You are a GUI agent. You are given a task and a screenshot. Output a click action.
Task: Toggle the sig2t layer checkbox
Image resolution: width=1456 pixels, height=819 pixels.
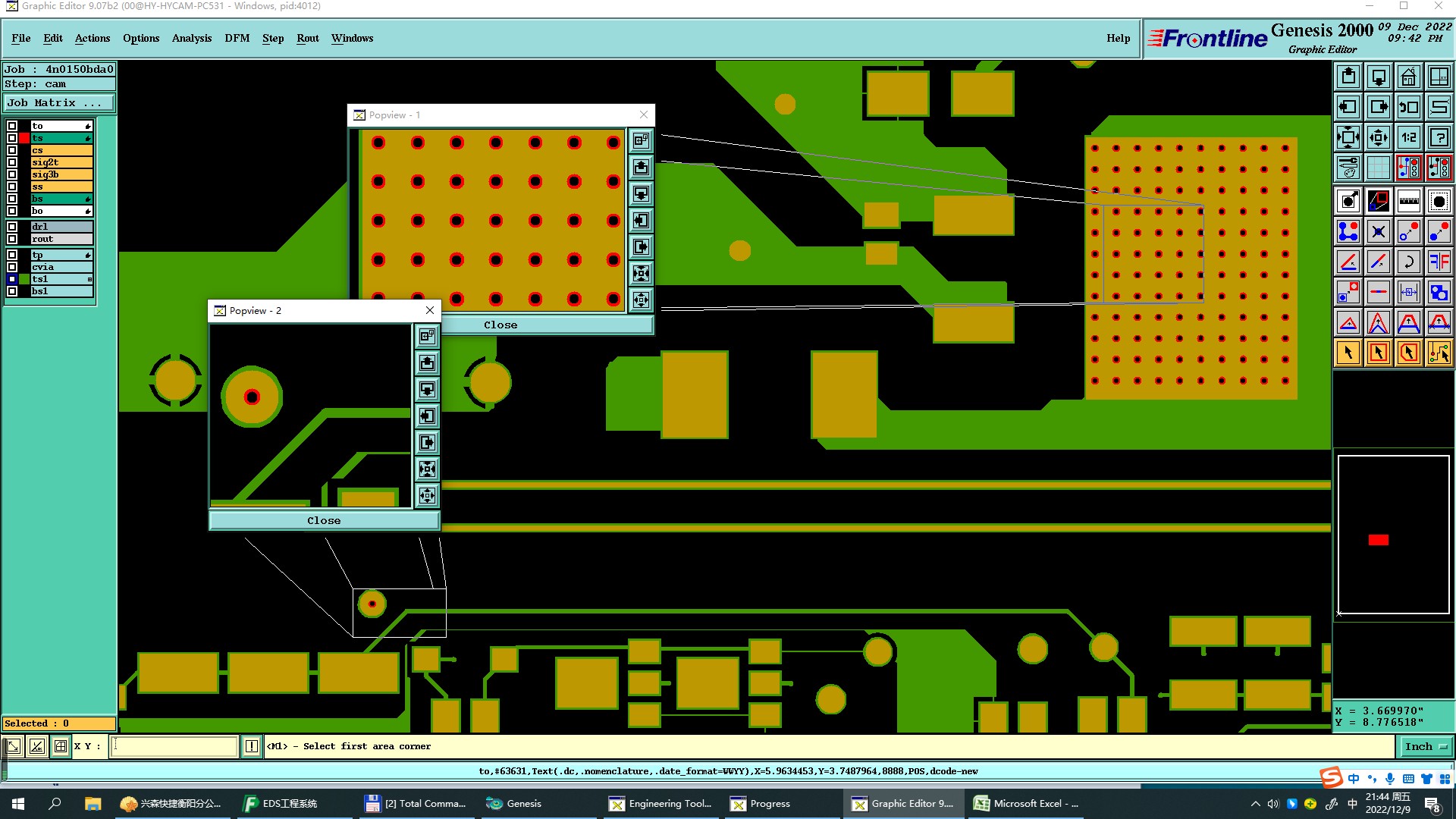(12, 162)
